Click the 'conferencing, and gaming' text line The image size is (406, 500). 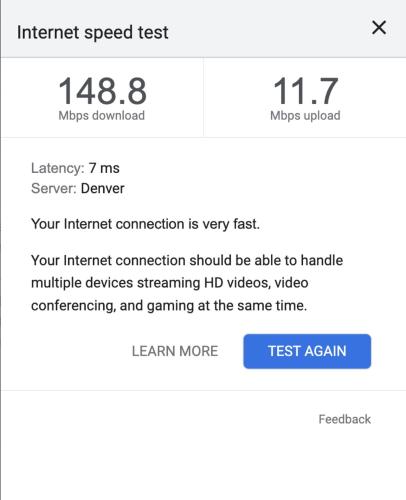(x=169, y=306)
